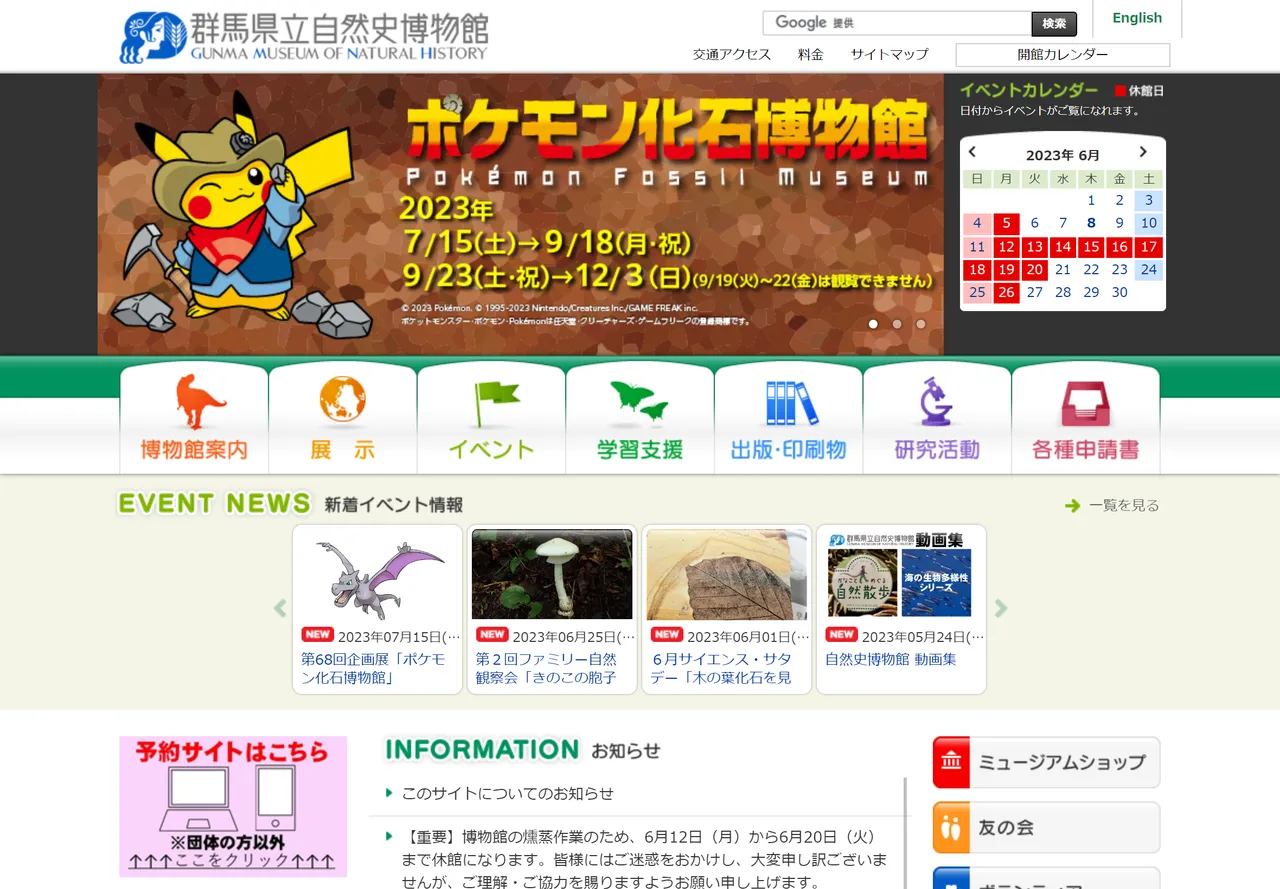
Task: Select June 20 in event calendar
Action: point(1035,270)
